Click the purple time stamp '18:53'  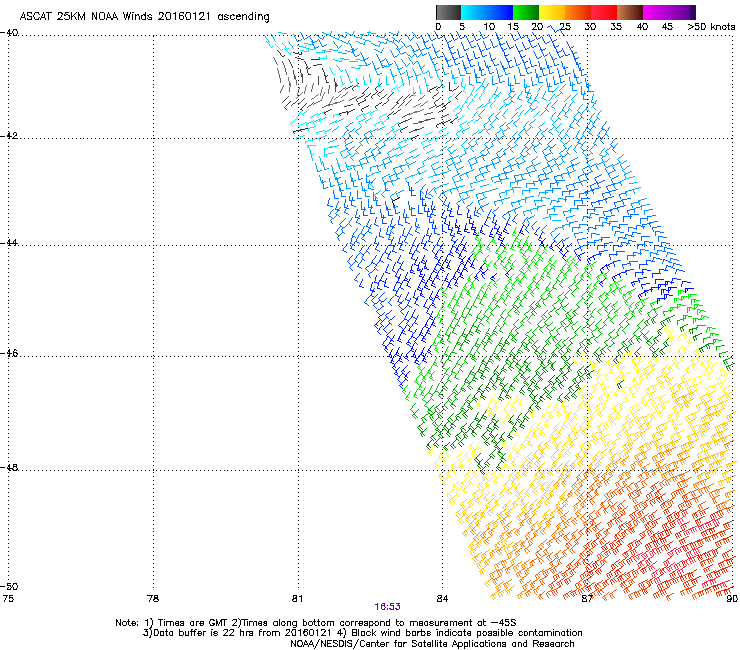click(387, 607)
